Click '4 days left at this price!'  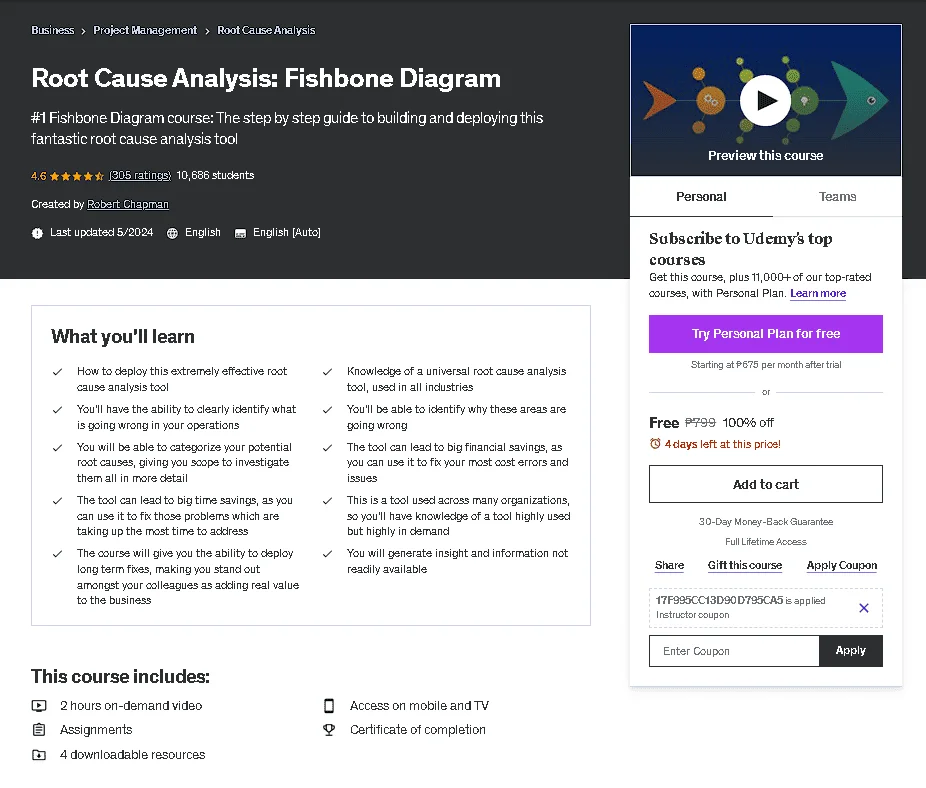(x=722, y=444)
